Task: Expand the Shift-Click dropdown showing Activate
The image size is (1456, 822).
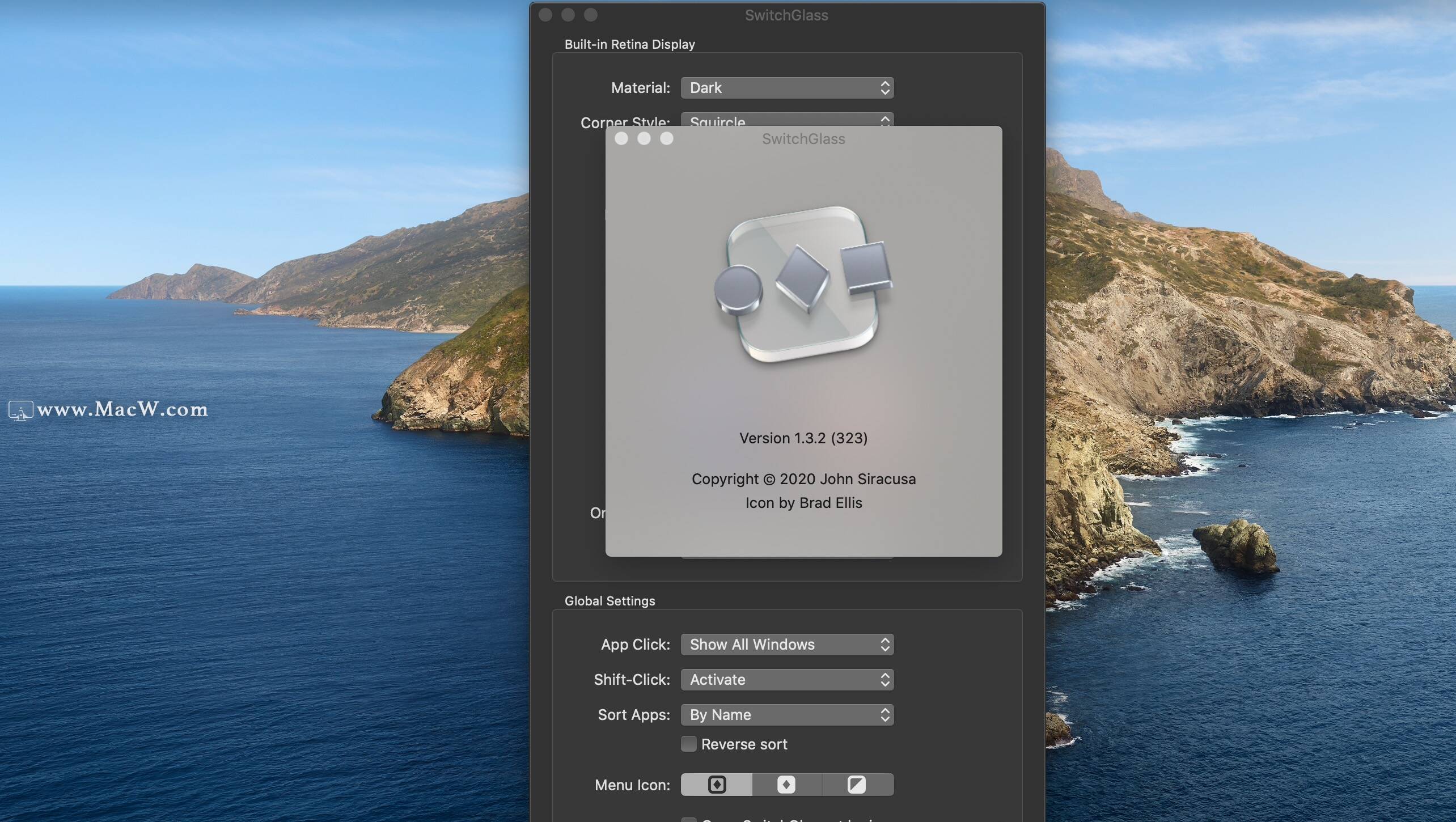Action: coord(787,680)
